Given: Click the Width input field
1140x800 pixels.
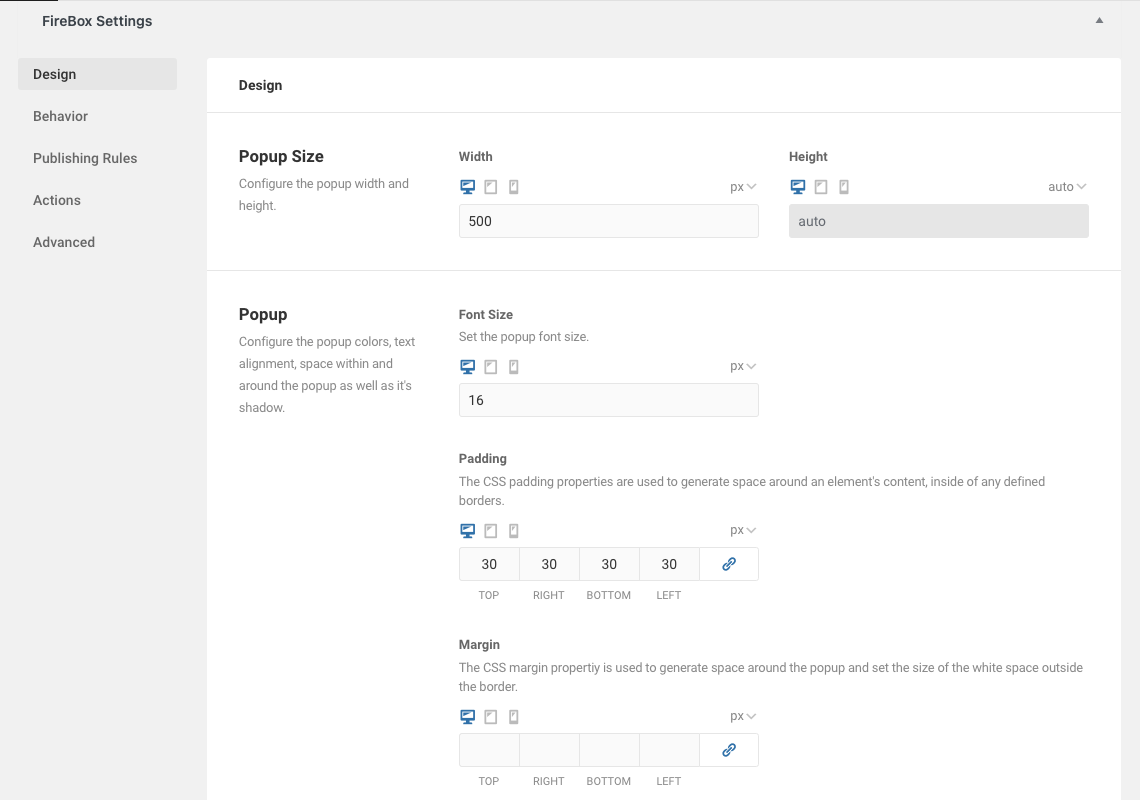Looking at the screenshot, I should [608, 221].
